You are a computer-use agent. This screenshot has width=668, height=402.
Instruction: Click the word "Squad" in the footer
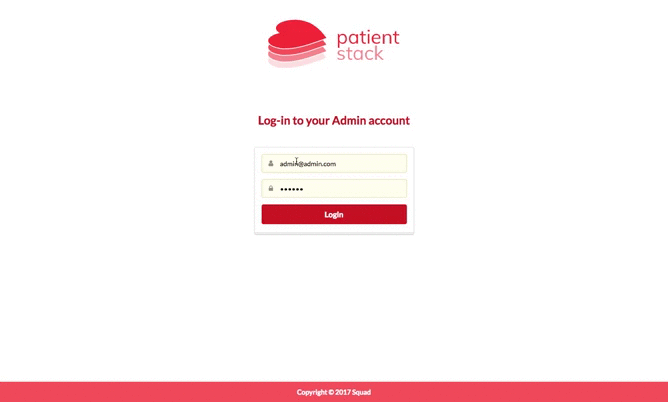pyautogui.click(x=361, y=392)
